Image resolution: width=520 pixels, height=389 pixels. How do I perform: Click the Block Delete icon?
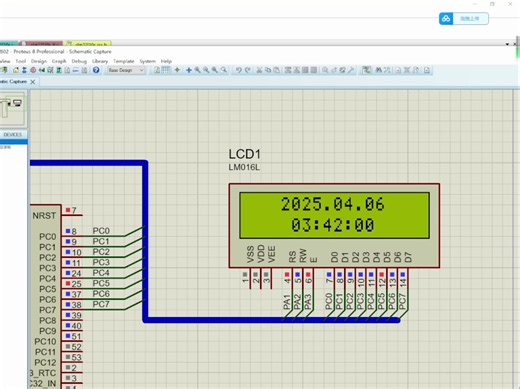[314, 70]
